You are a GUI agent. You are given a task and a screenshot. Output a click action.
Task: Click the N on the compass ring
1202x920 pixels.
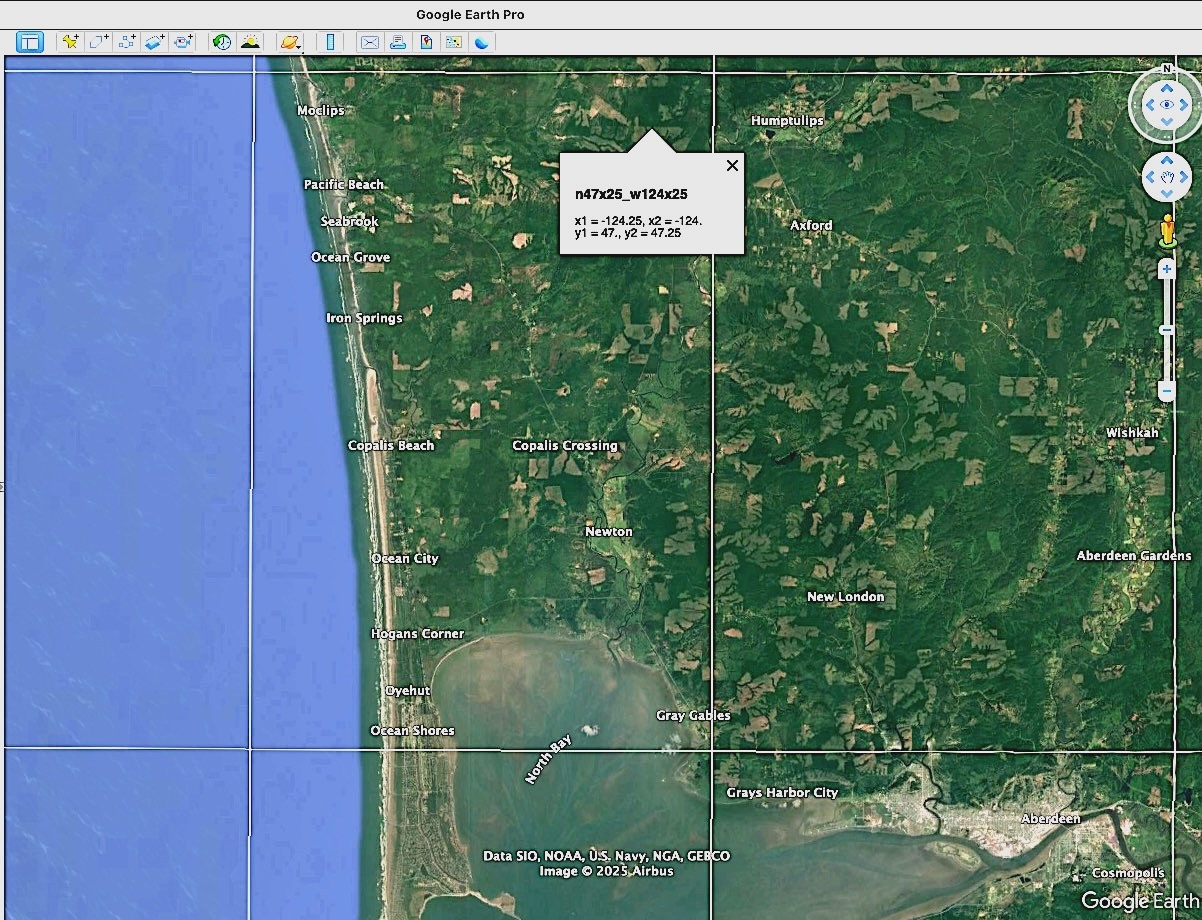1166,69
